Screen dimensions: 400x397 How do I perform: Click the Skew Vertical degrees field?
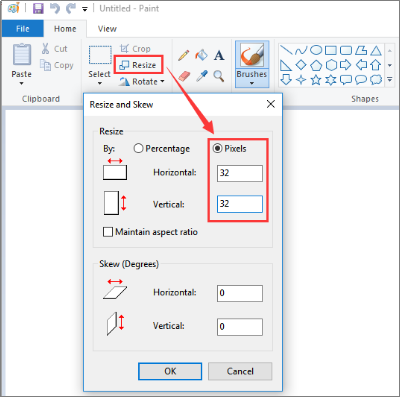point(240,327)
